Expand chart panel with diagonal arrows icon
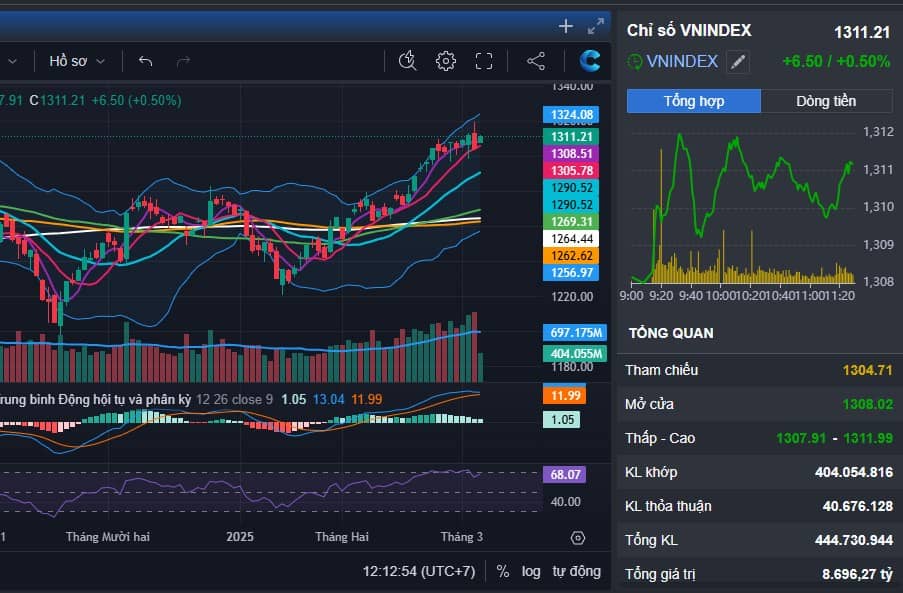The height and width of the screenshot is (593, 903). (x=595, y=26)
